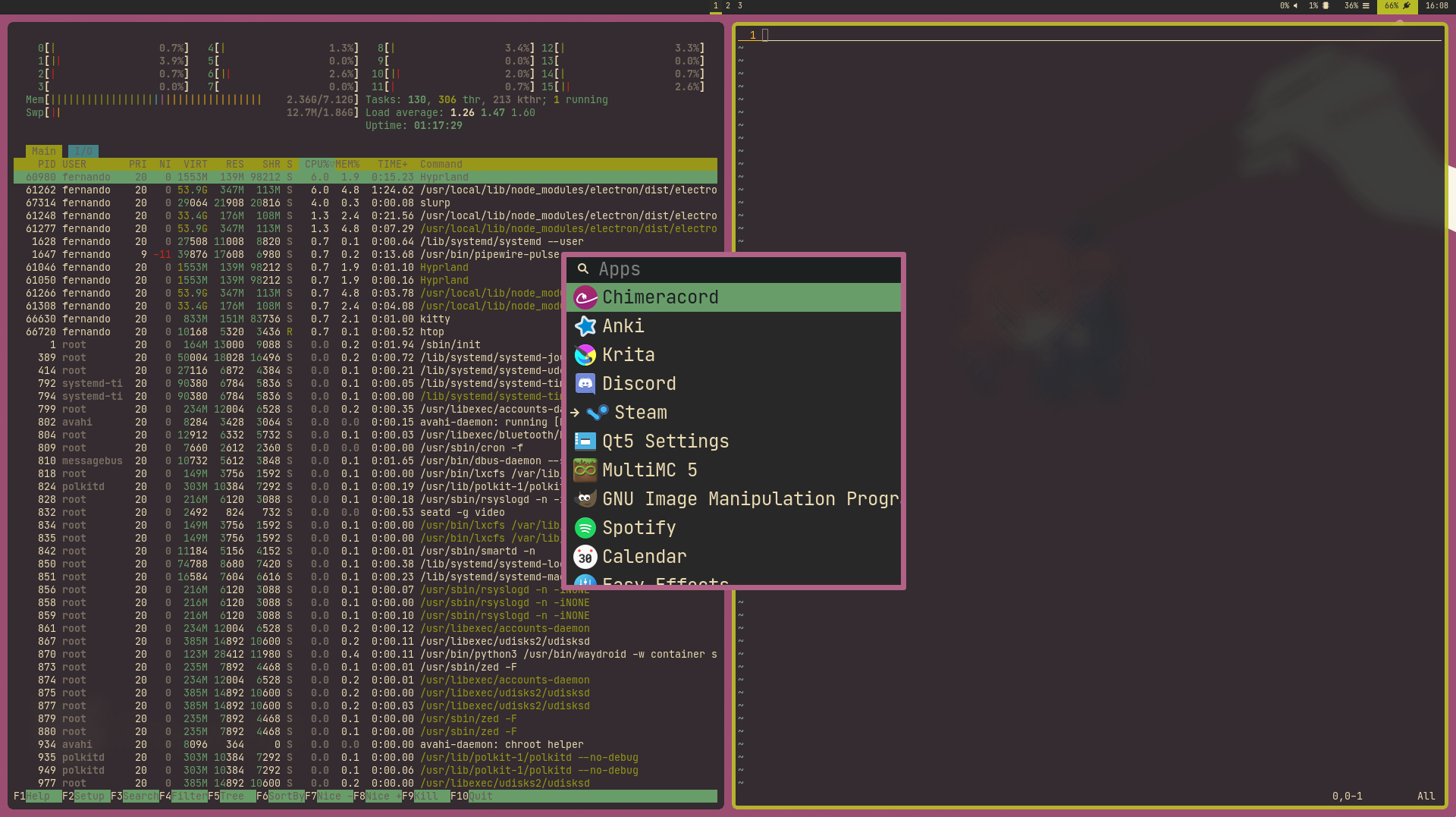Switch to workspace 2
1456x817 pixels.
pos(728,6)
